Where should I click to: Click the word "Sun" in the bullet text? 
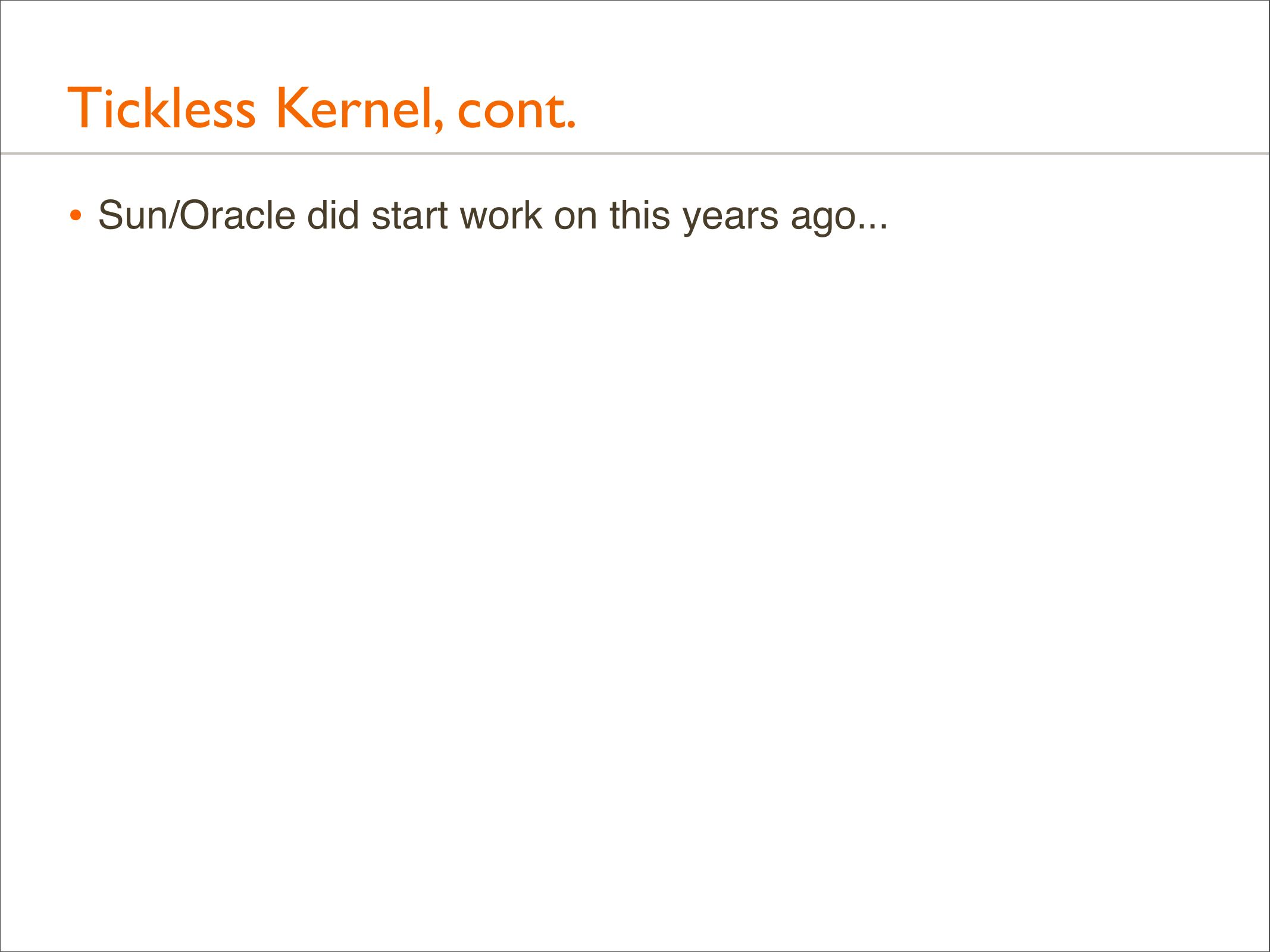coord(133,215)
